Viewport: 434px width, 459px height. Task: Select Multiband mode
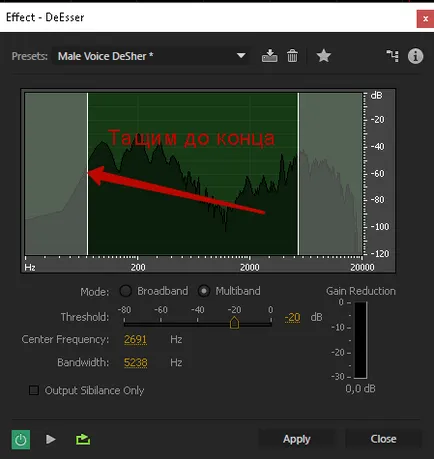click(x=204, y=291)
